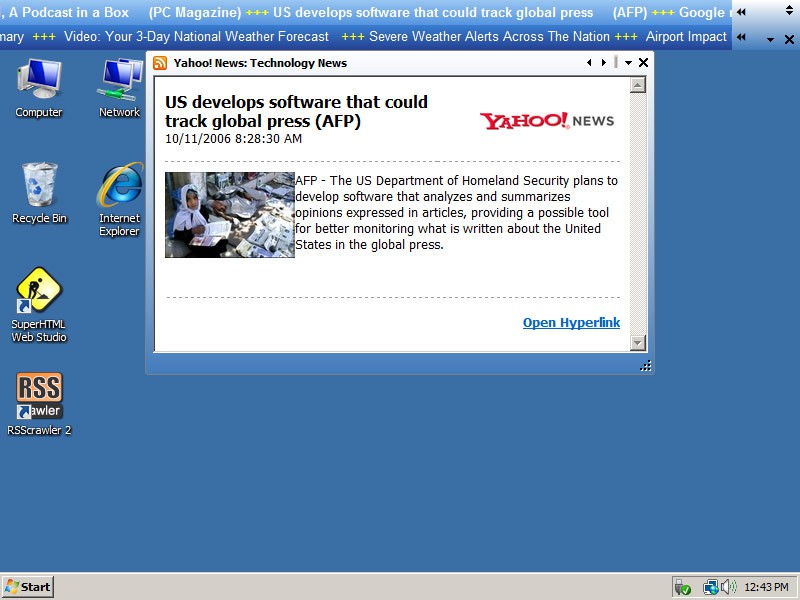Click the Yahoo! News logo
Image resolution: width=800 pixels, height=600 pixels.
pos(547,121)
